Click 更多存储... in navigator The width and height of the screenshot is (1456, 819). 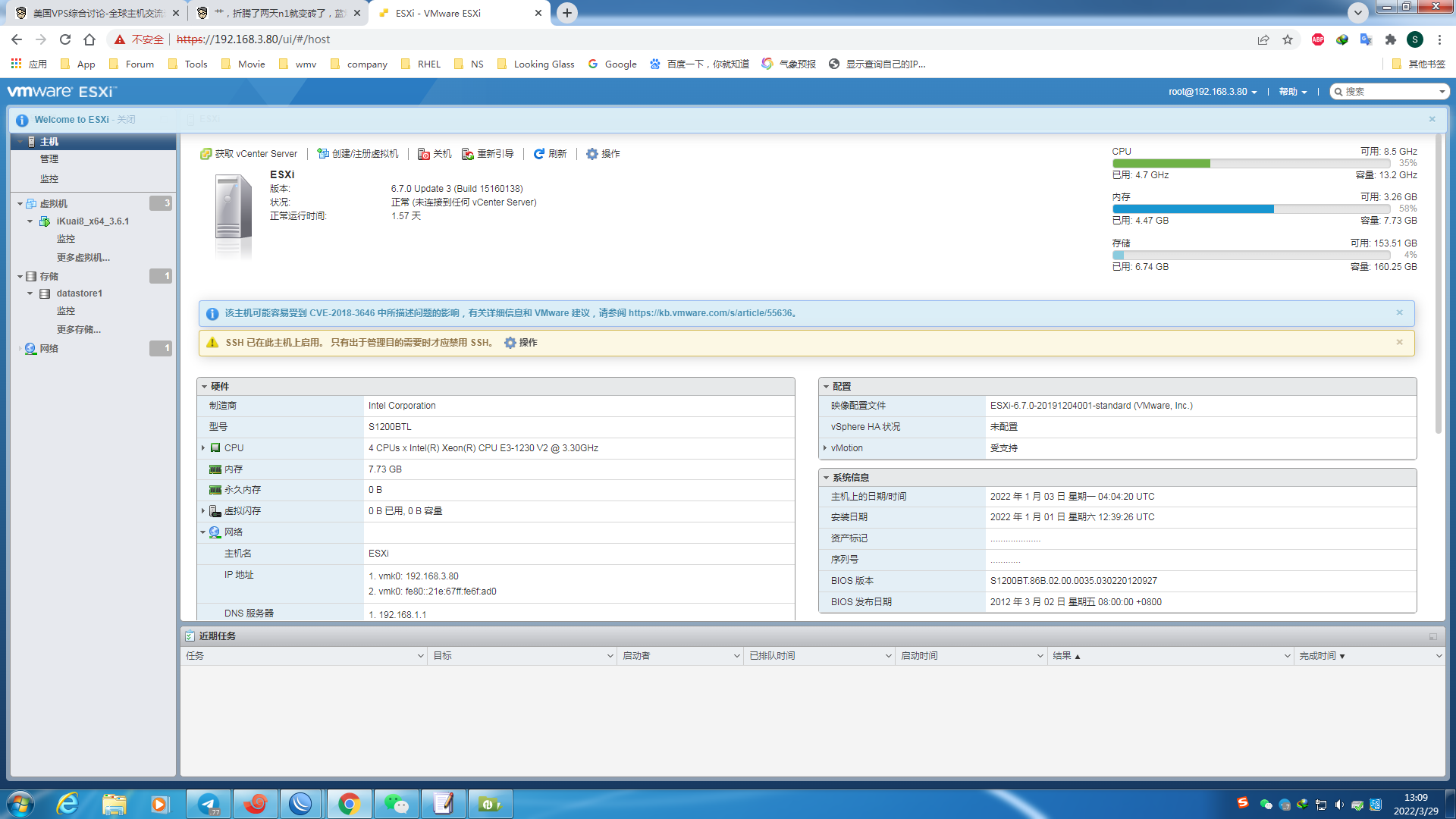click(x=79, y=330)
